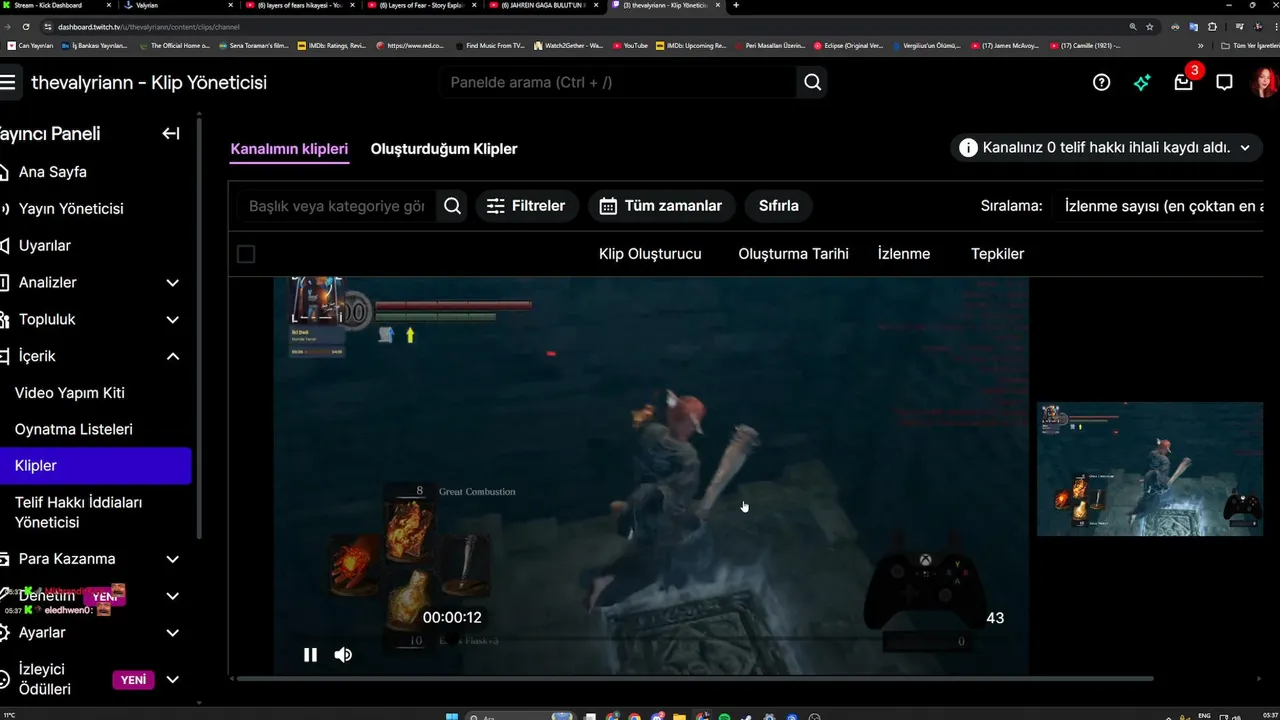Click the Ana Sayfa sidebar icon
Image resolution: width=1280 pixels, height=720 pixels.
pos(4,172)
